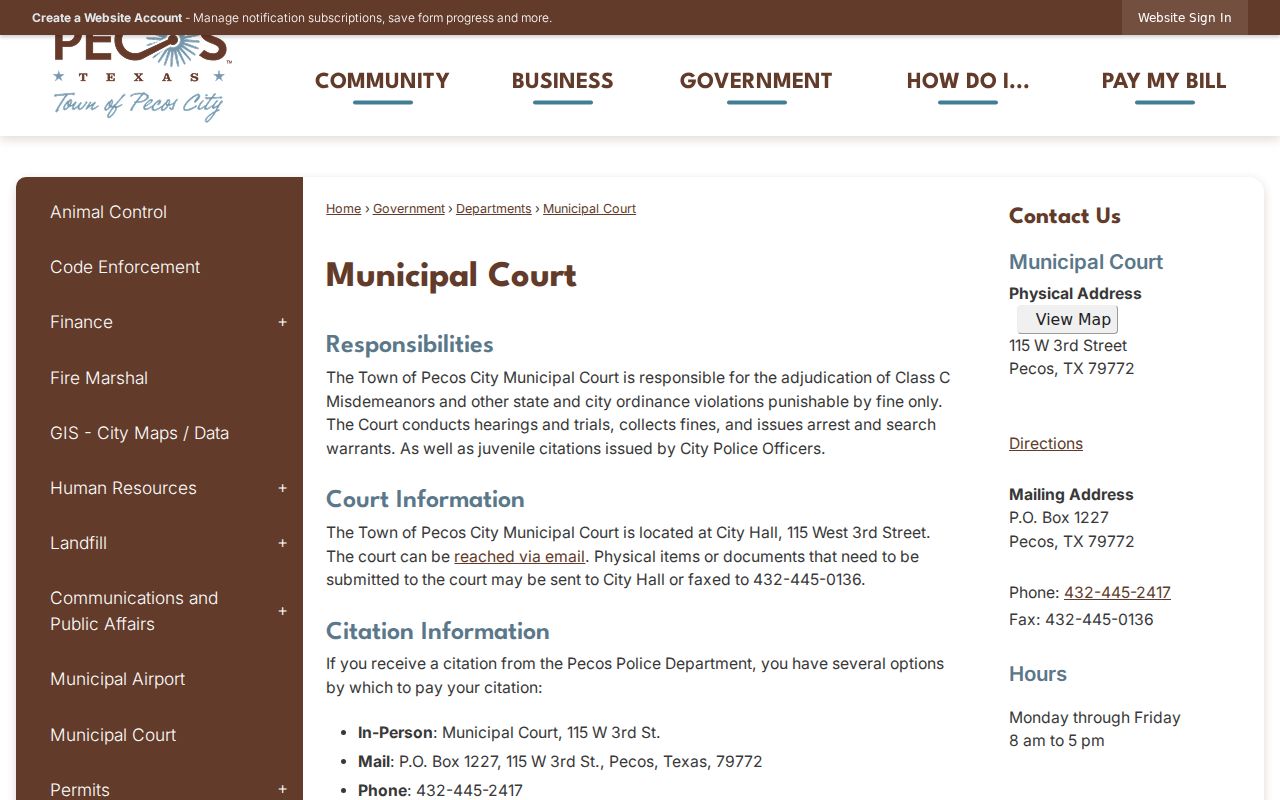Click Municipal Court breadcrumb link
This screenshot has width=1280, height=800.
pyautogui.click(x=589, y=209)
